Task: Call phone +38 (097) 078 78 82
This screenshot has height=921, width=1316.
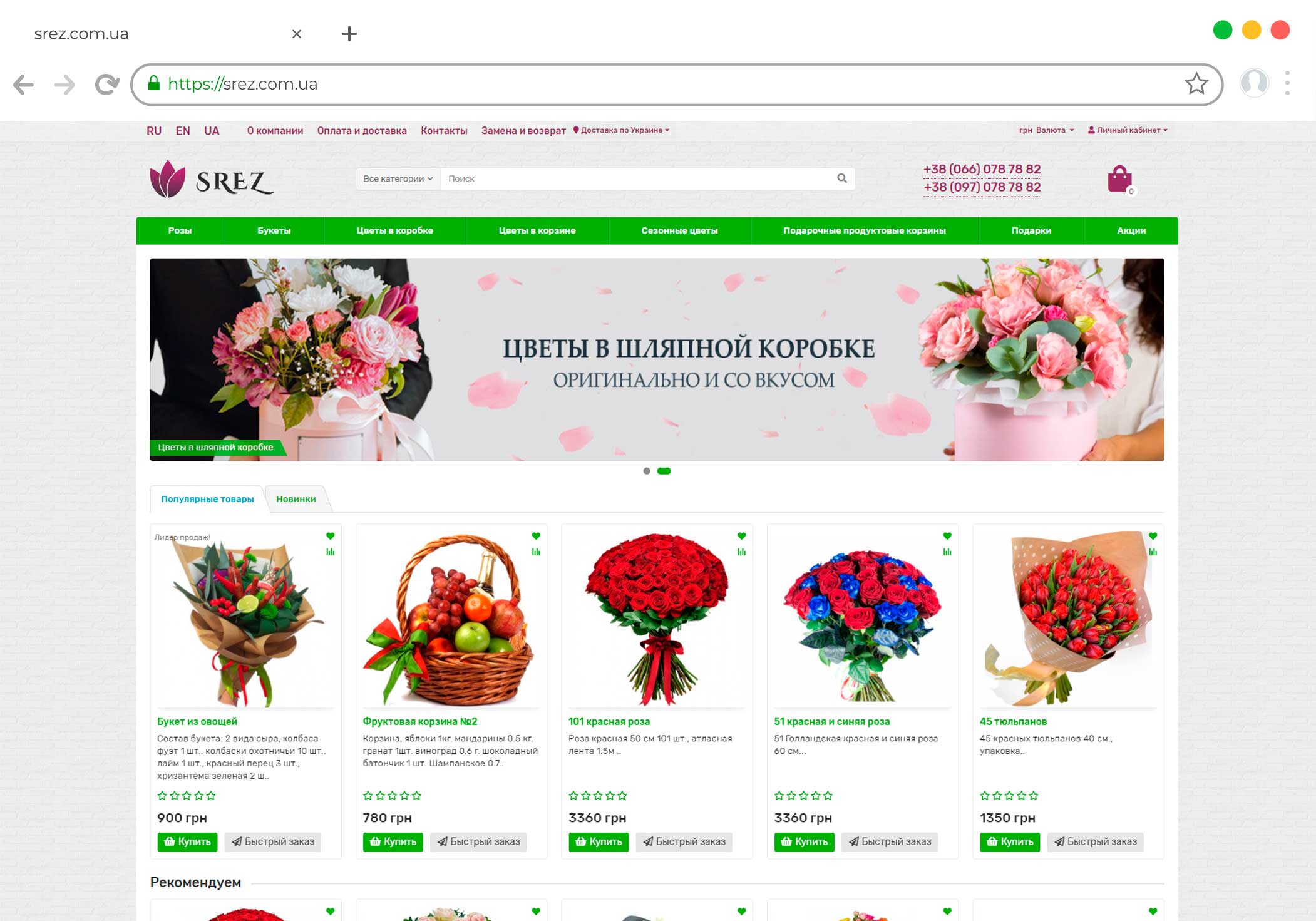Action: point(982,187)
